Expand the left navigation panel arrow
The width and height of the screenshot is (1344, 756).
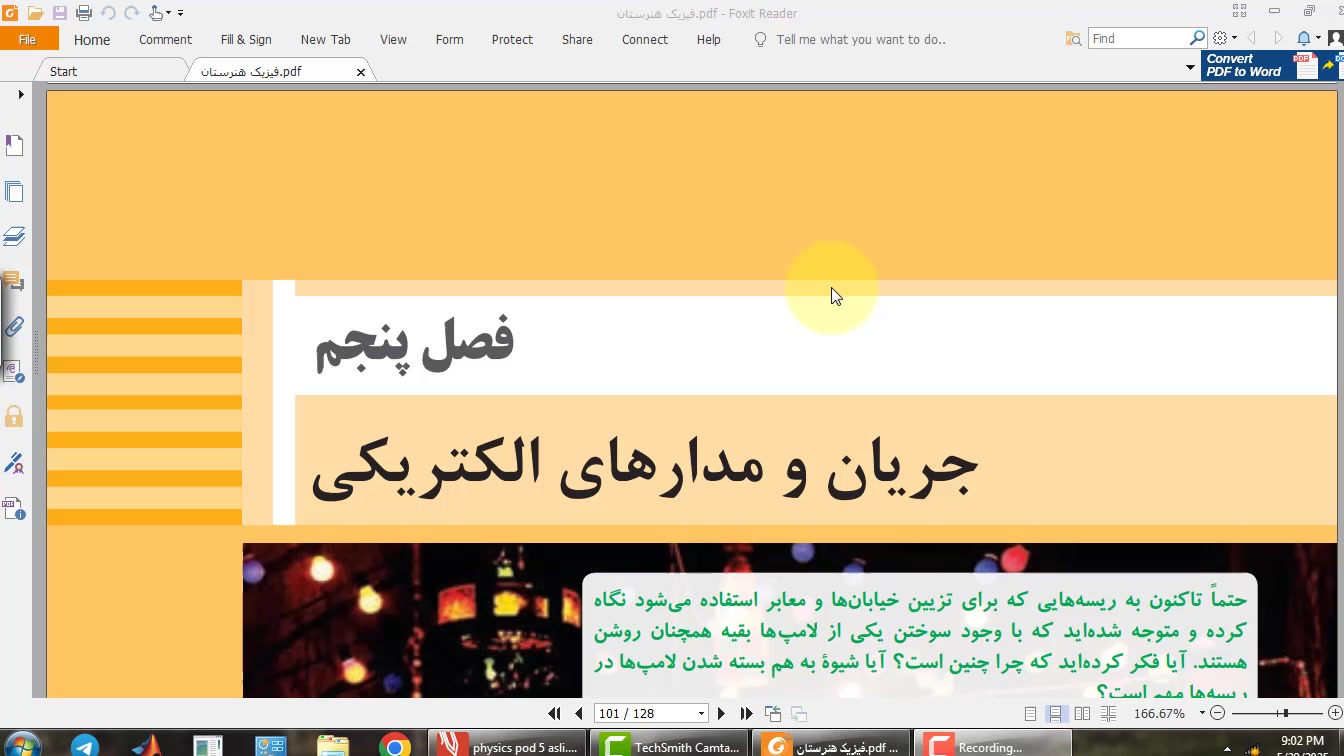point(20,94)
